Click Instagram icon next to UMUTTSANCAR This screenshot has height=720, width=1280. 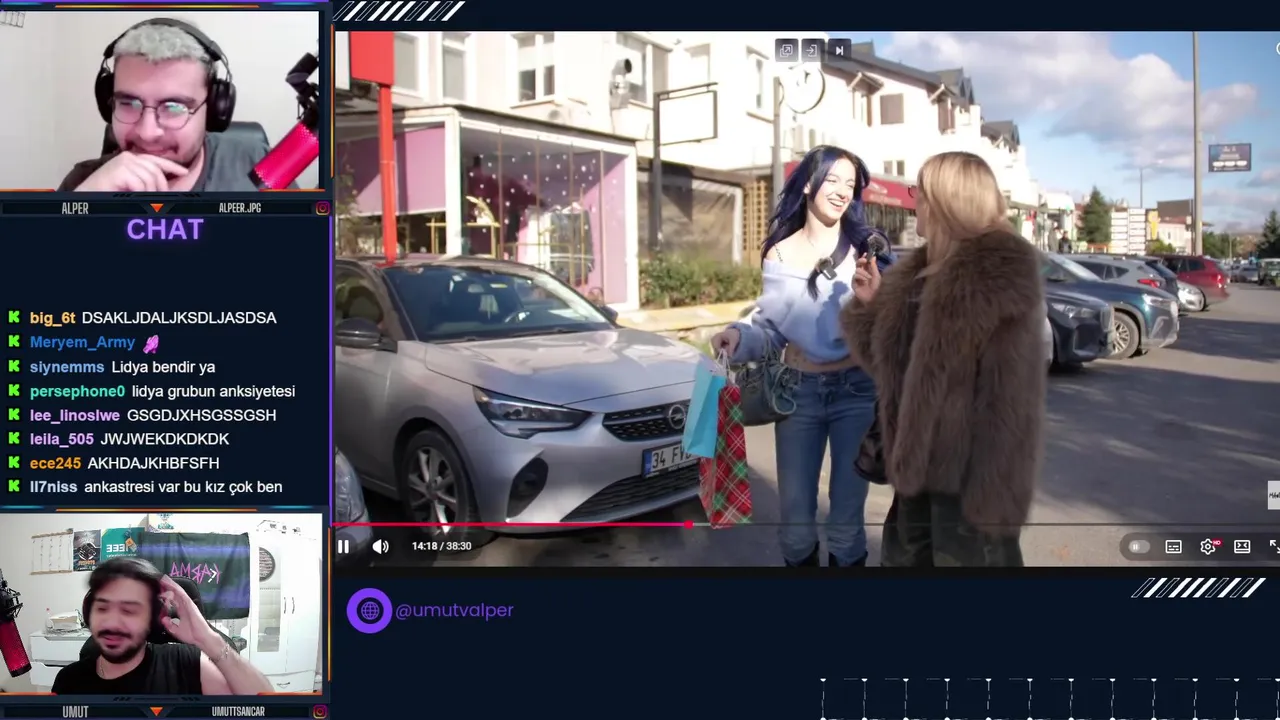(320, 712)
